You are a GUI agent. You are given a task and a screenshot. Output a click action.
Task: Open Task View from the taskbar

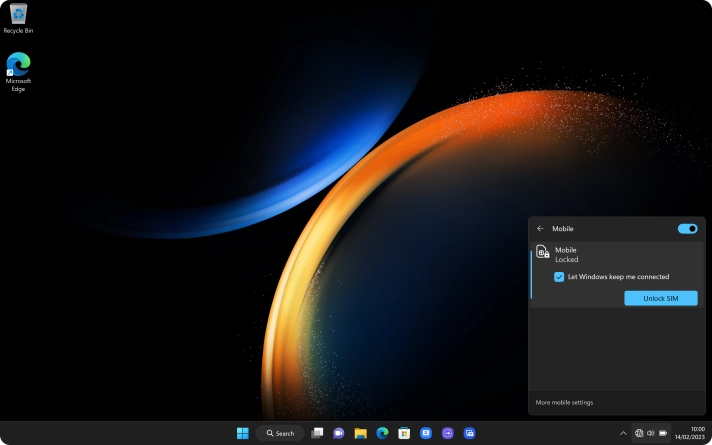point(317,433)
